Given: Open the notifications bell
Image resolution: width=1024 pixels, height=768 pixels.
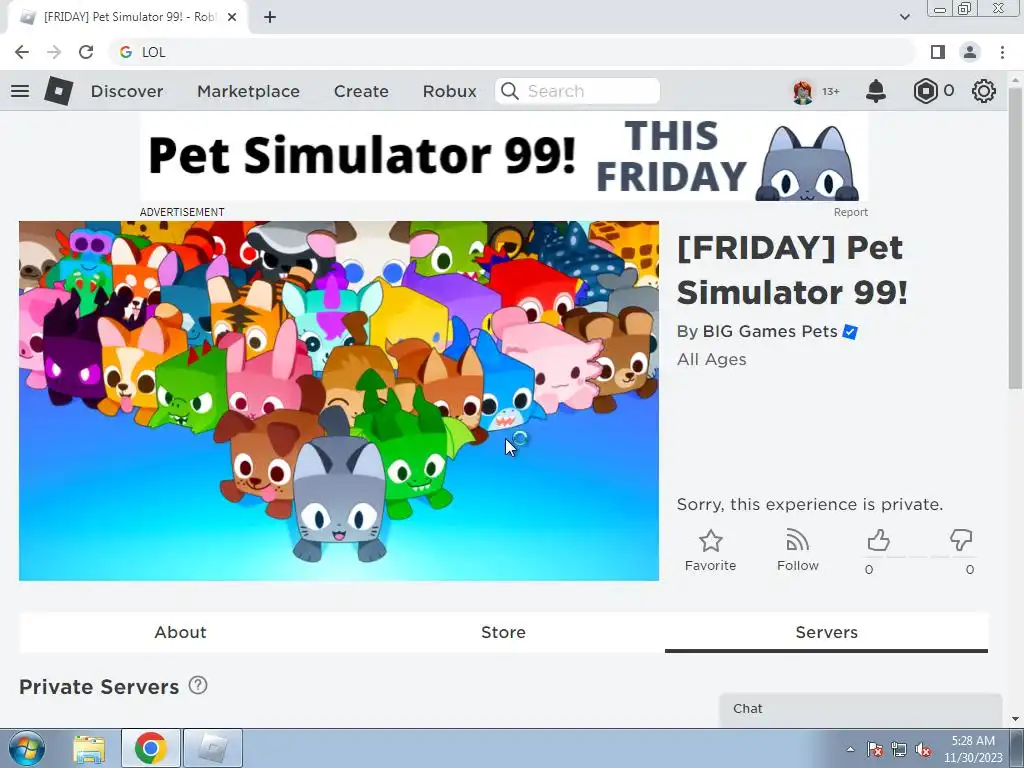Looking at the screenshot, I should tap(876, 91).
